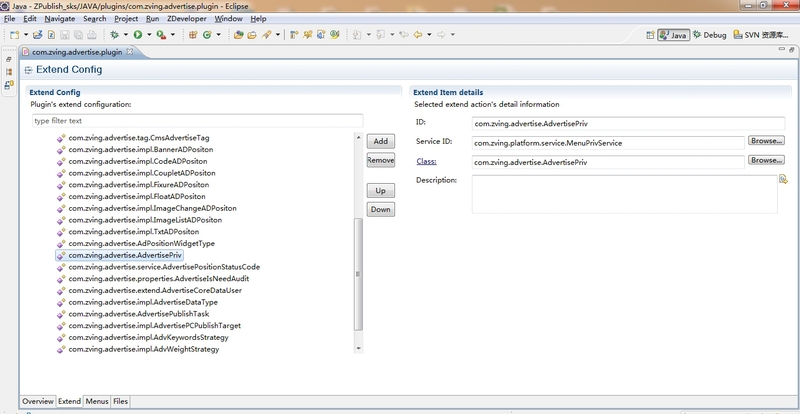
Task: Click the Class hyperlink label
Action: tap(426, 160)
